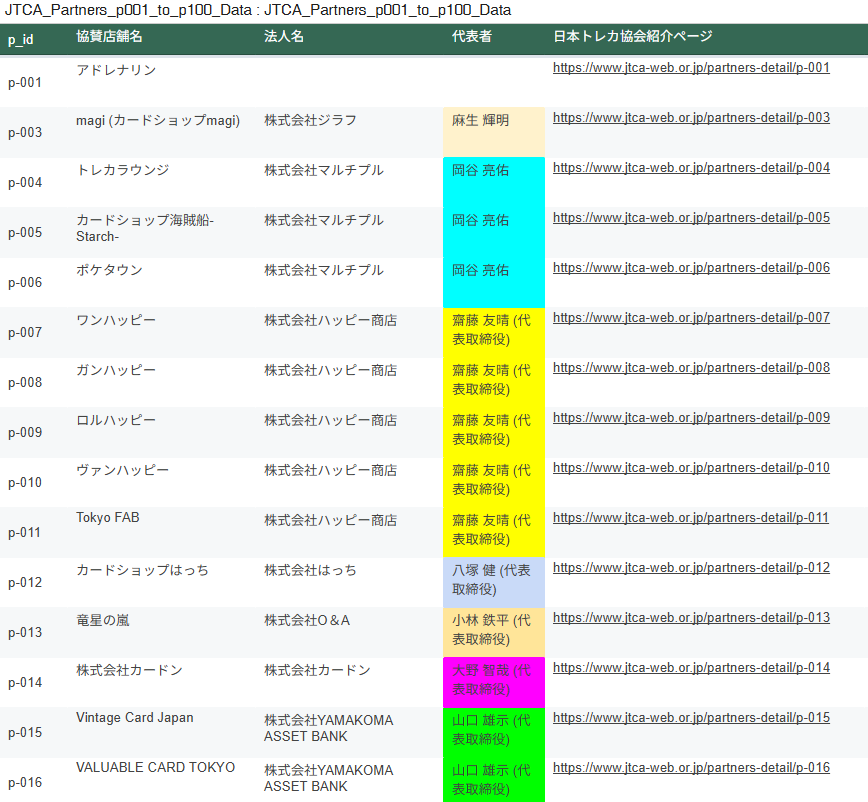The image size is (868, 802).
Task: Open the partners-detail/p-009 link
Action: (x=691, y=418)
